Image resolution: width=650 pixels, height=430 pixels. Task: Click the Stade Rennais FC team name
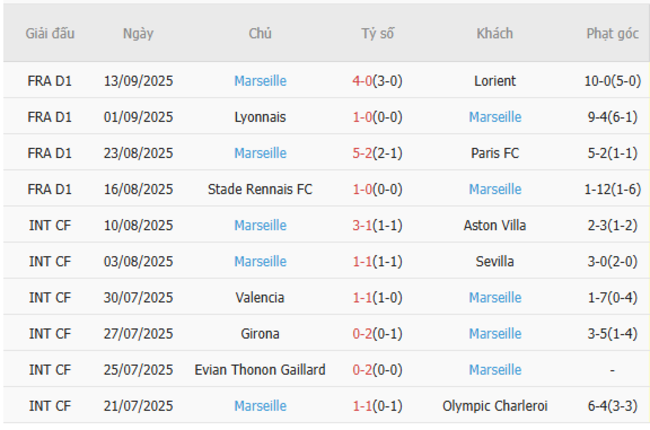point(260,189)
